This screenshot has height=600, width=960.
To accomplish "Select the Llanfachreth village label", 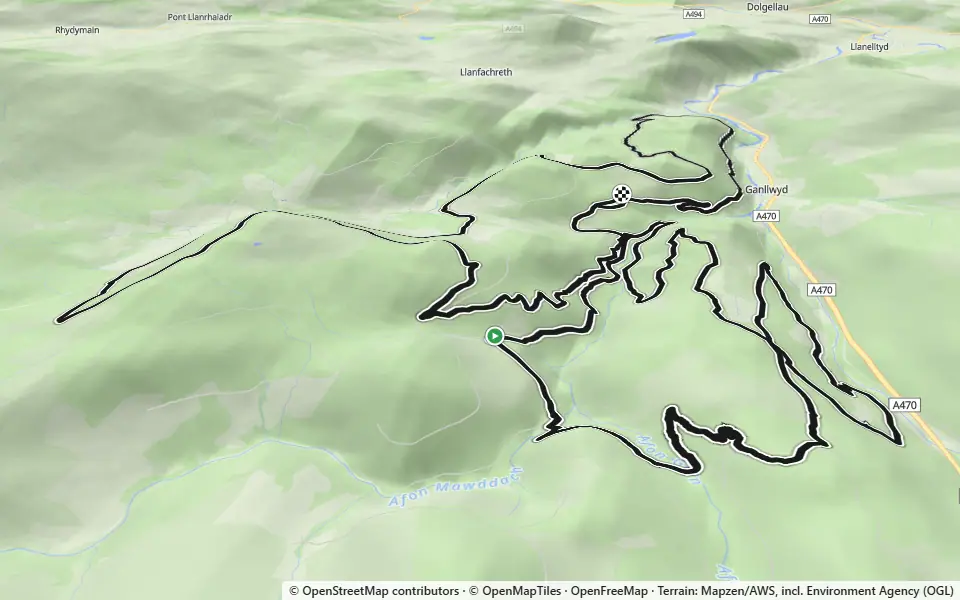I will (x=486, y=72).
